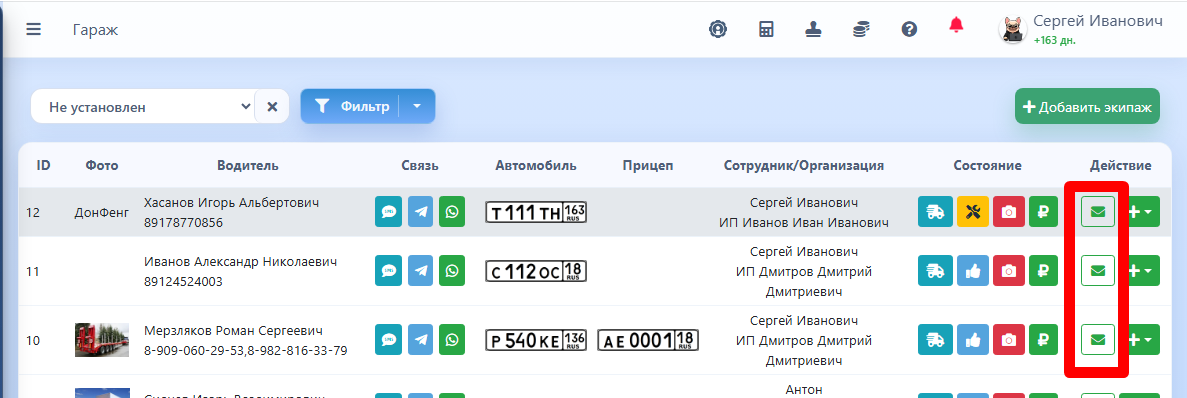Click Добавить экипаж button
The height and width of the screenshot is (398, 1187).
(x=1087, y=107)
